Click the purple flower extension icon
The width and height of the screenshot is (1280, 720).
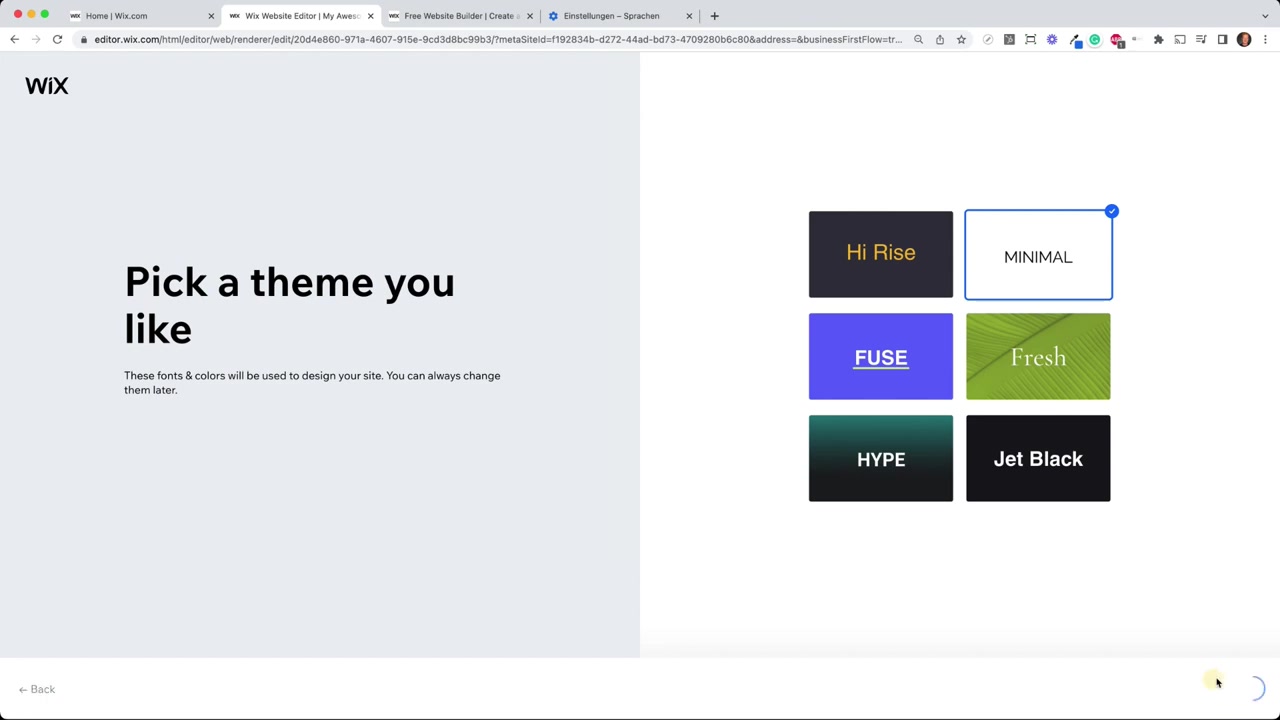pos(1052,39)
